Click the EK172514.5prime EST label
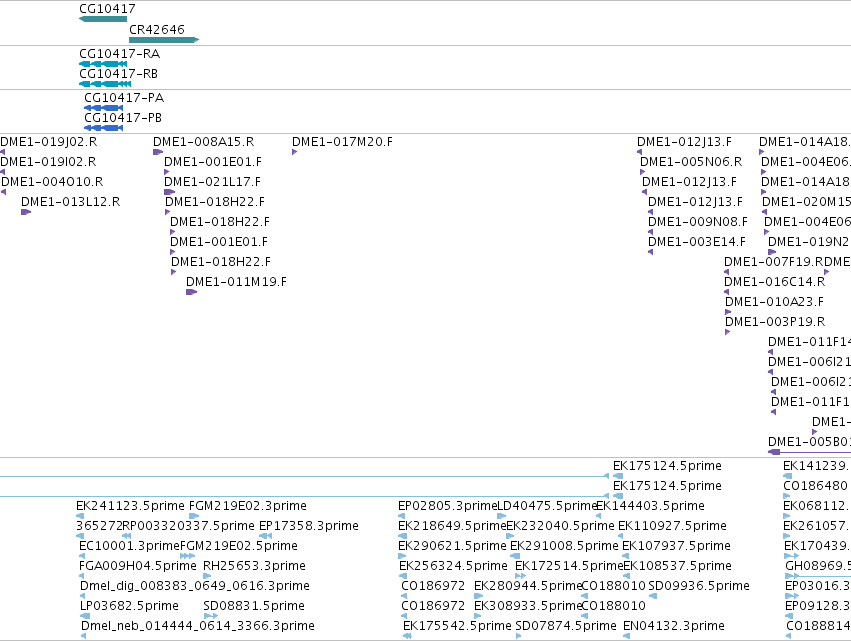 pyautogui.click(x=569, y=567)
